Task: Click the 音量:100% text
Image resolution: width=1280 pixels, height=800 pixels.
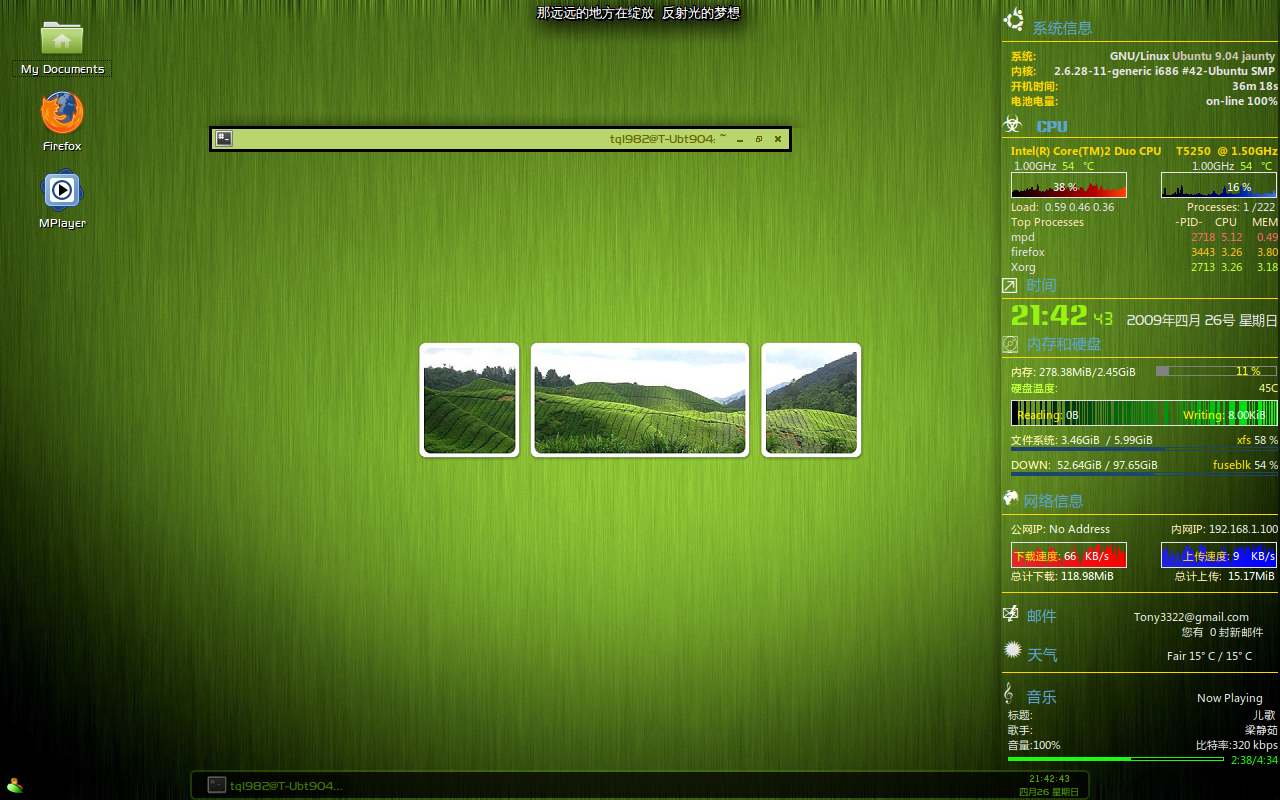Action: click(x=1034, y=745)
